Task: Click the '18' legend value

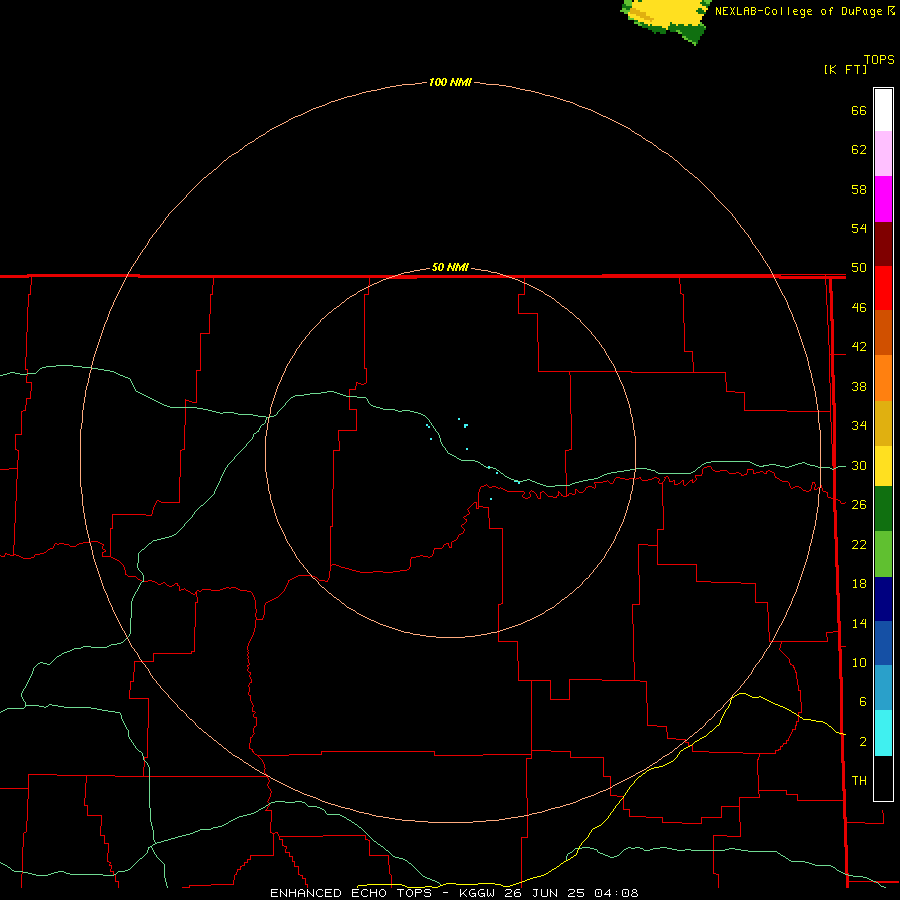Action: point(859,584)
